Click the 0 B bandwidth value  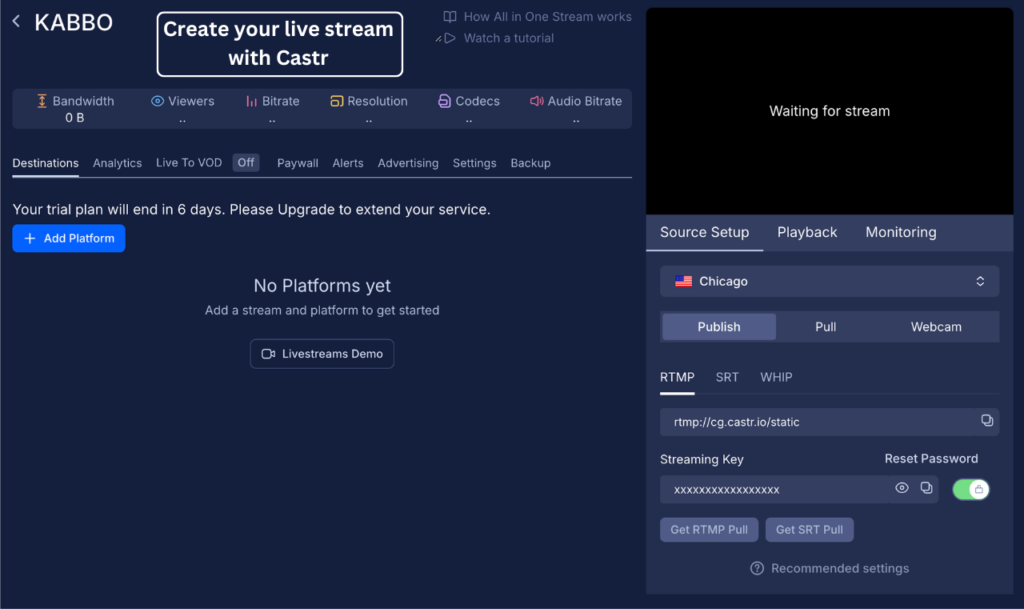pos(74,118)
